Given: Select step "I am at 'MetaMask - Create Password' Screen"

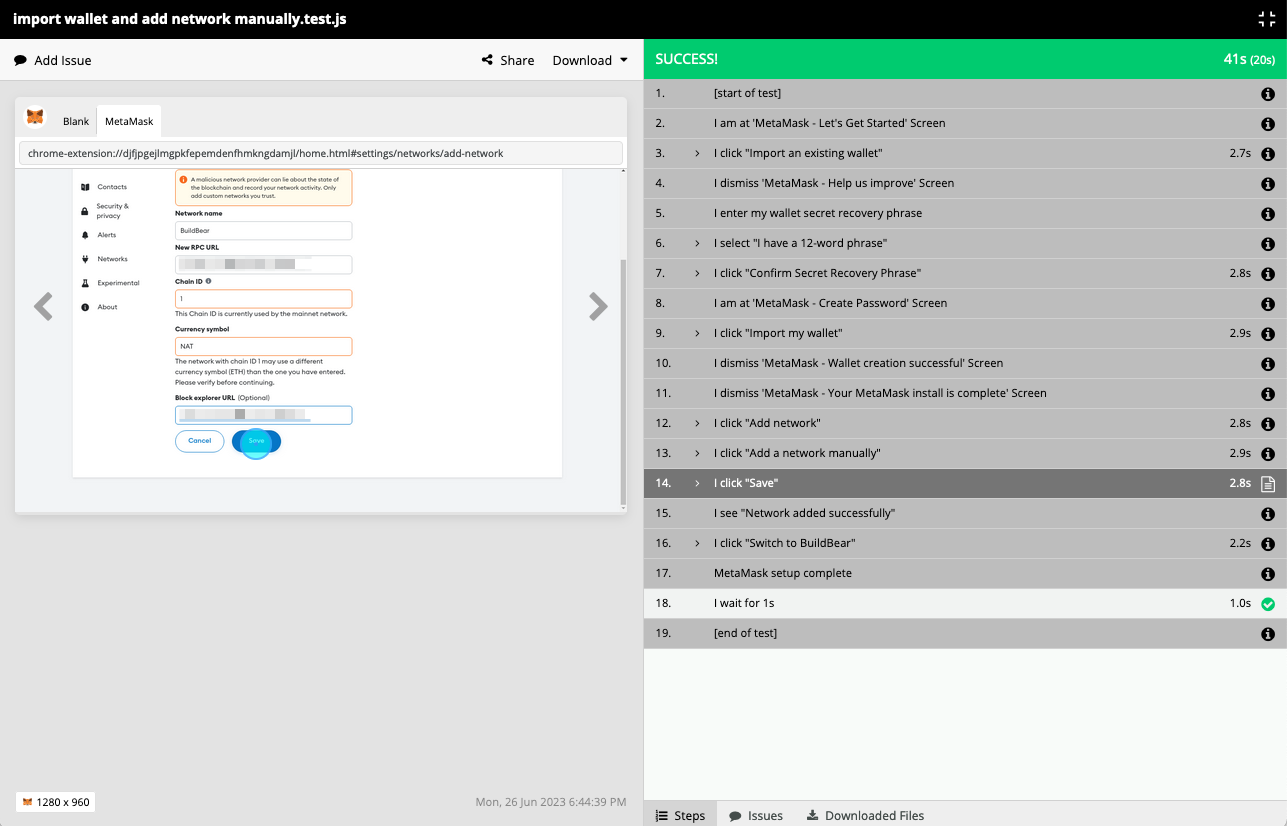Looking at the screenshot, I should pos(965,304).
